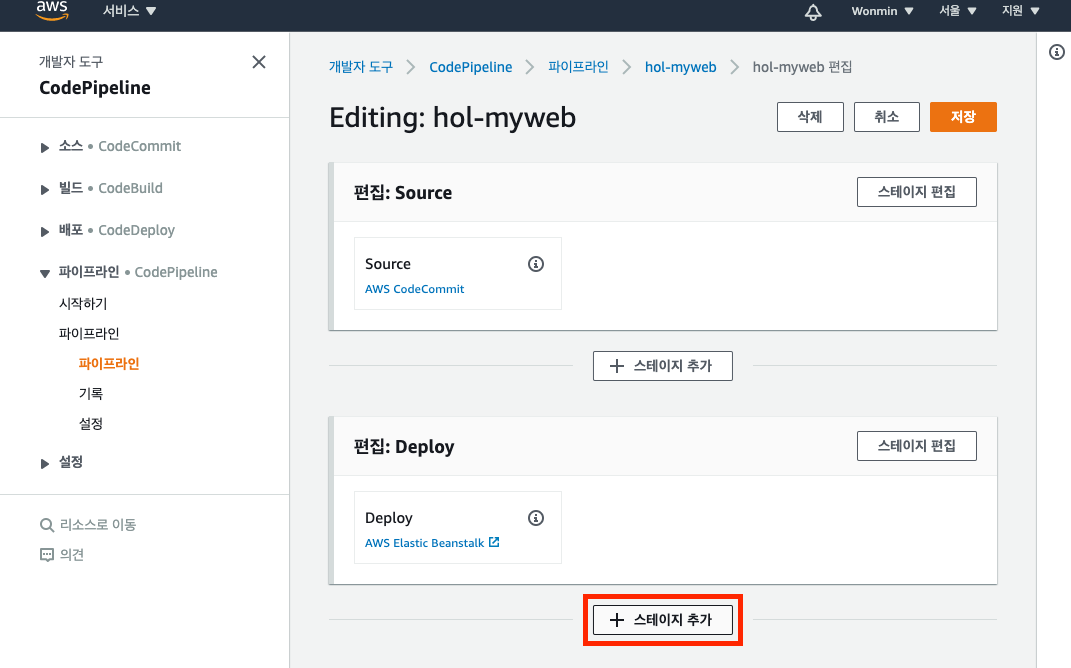Open the info panel icon at right edge

1057,52
